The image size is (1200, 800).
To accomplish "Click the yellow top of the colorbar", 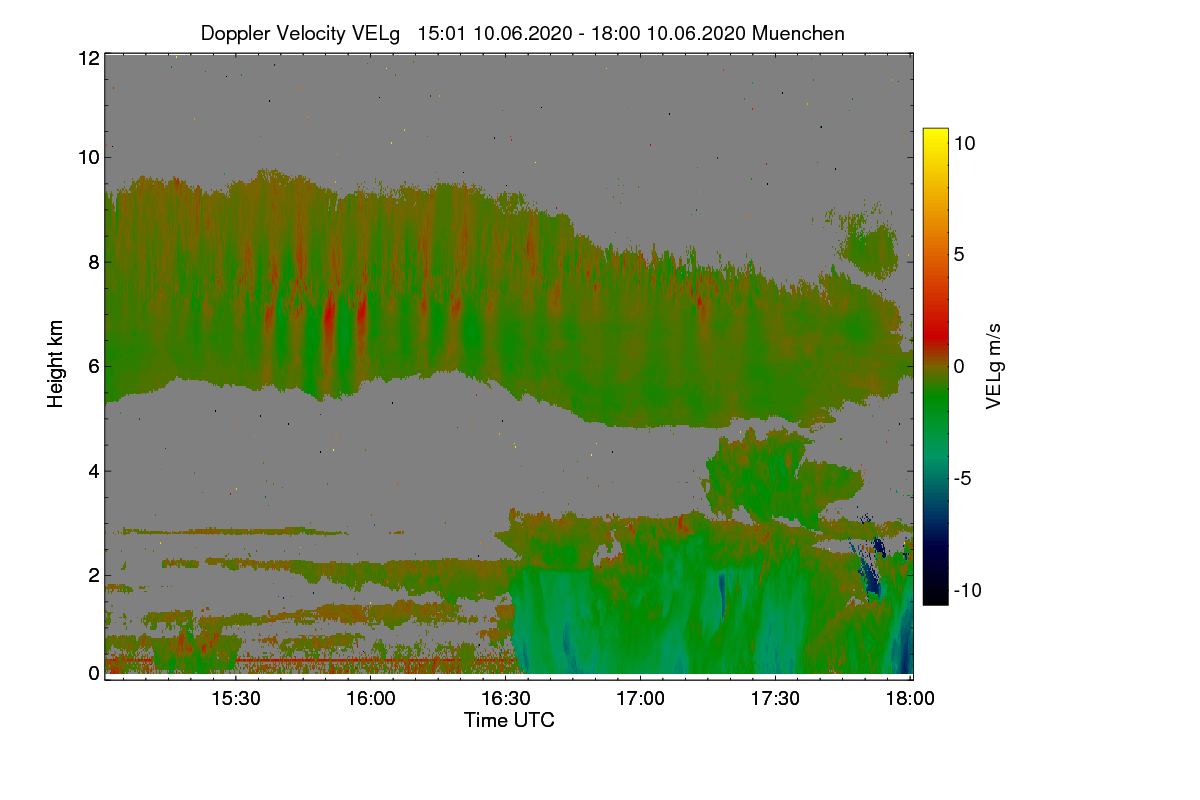I will pos(935,138).
